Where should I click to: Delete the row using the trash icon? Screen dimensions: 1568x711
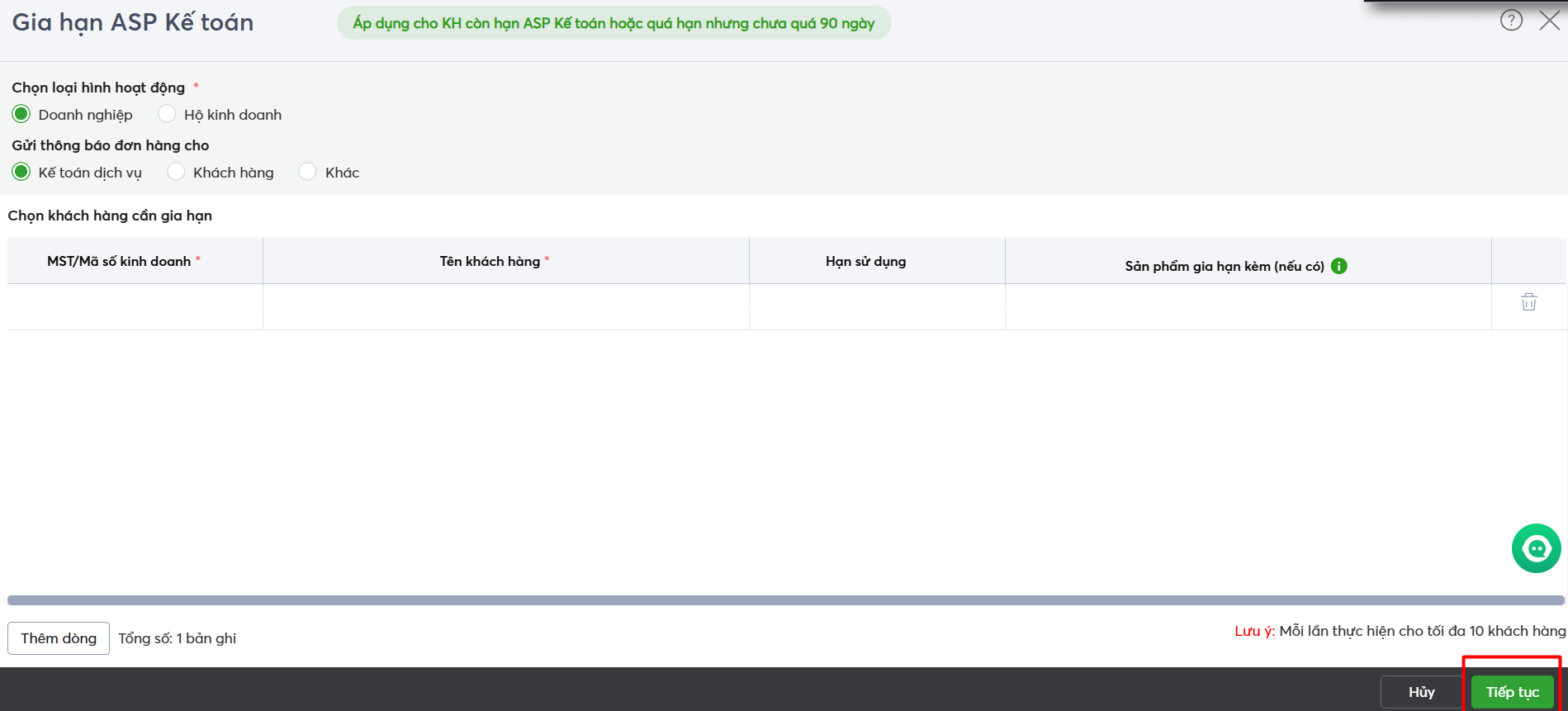[x=1528, y=302]
